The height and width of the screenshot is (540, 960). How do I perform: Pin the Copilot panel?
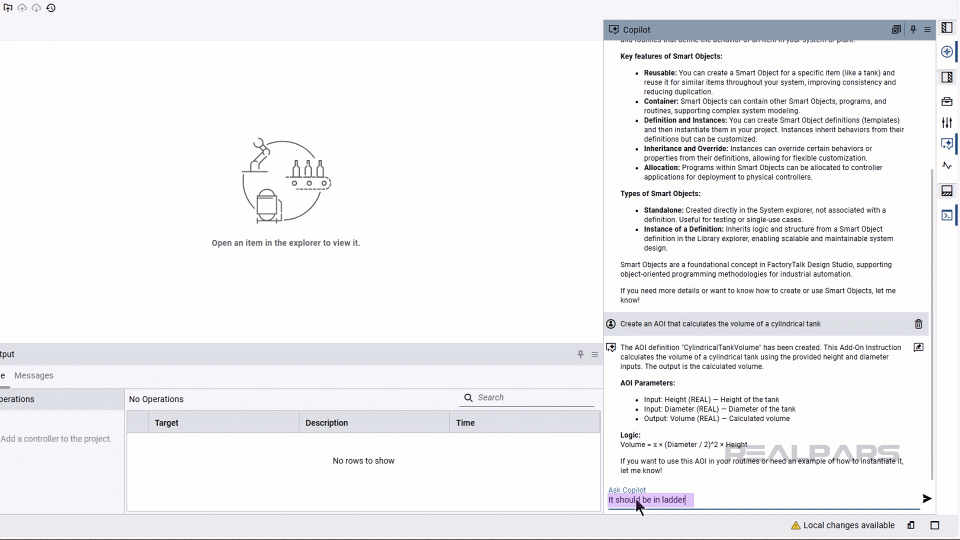[913, 29]
